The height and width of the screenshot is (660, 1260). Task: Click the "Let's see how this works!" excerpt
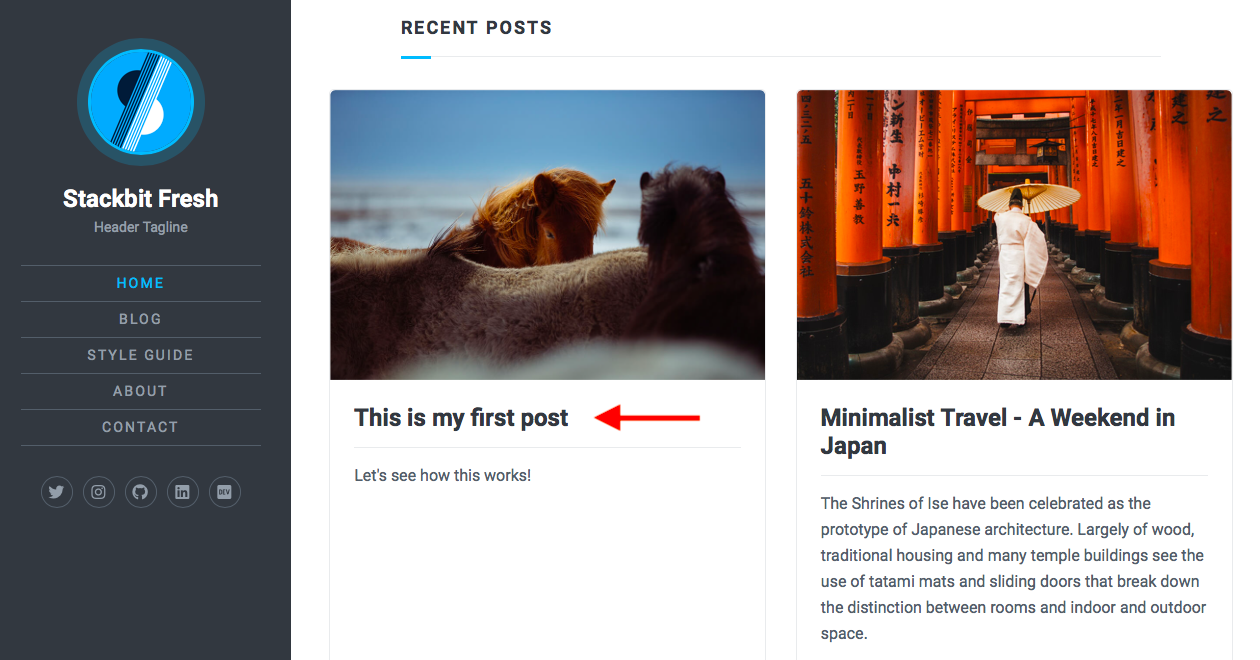pos(443,475)
